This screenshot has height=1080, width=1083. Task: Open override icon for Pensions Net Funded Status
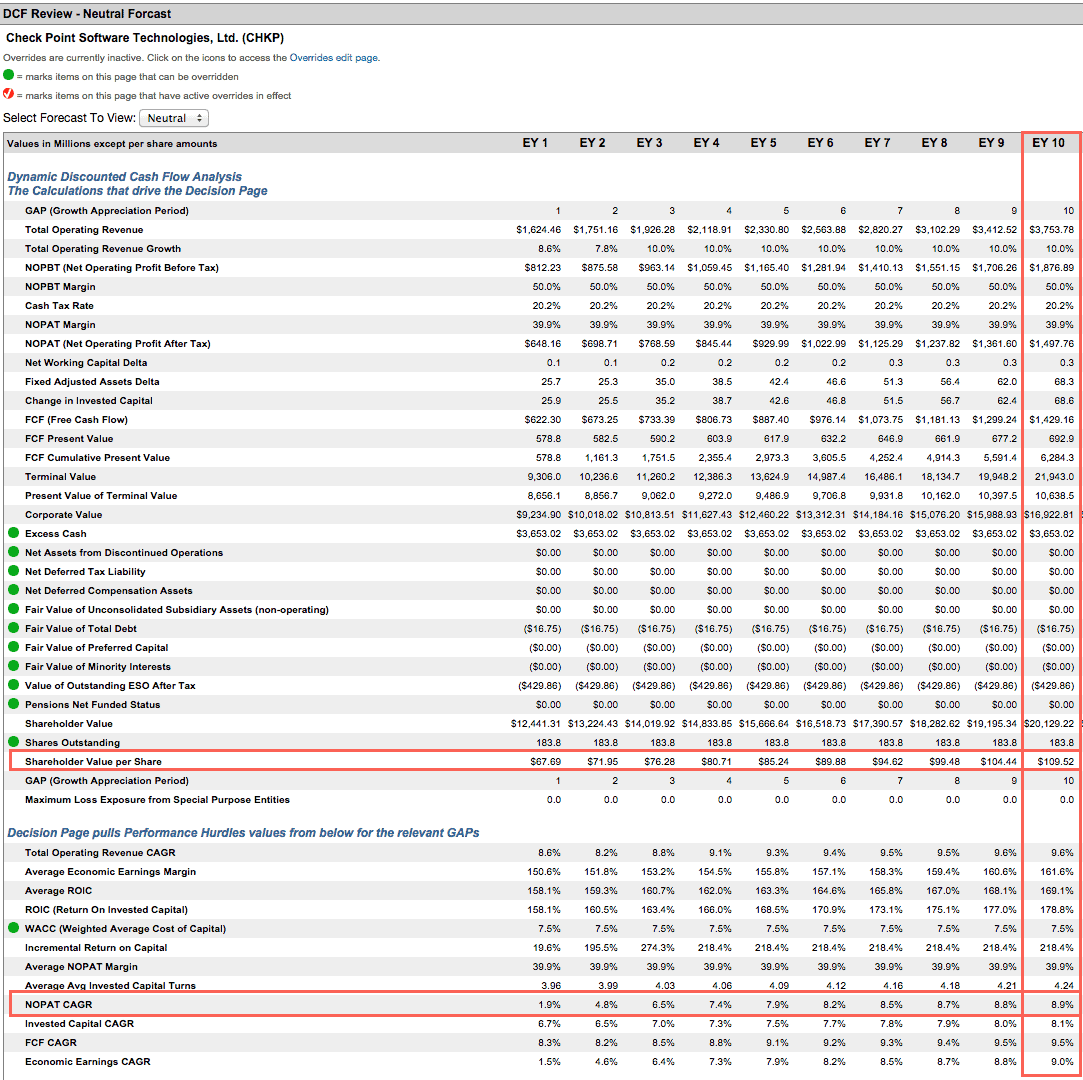tap(13, 704)
